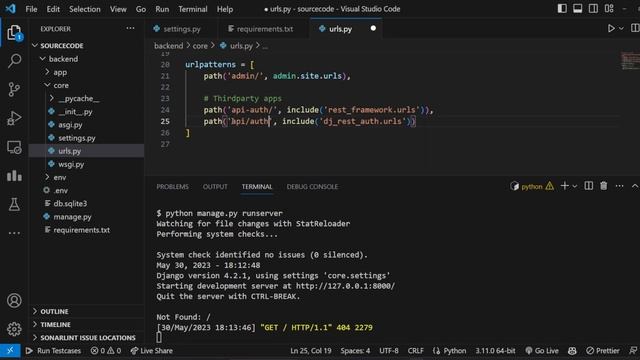Open the Explorer view in activity bar

pyautogui.click(x=14, y=33)
